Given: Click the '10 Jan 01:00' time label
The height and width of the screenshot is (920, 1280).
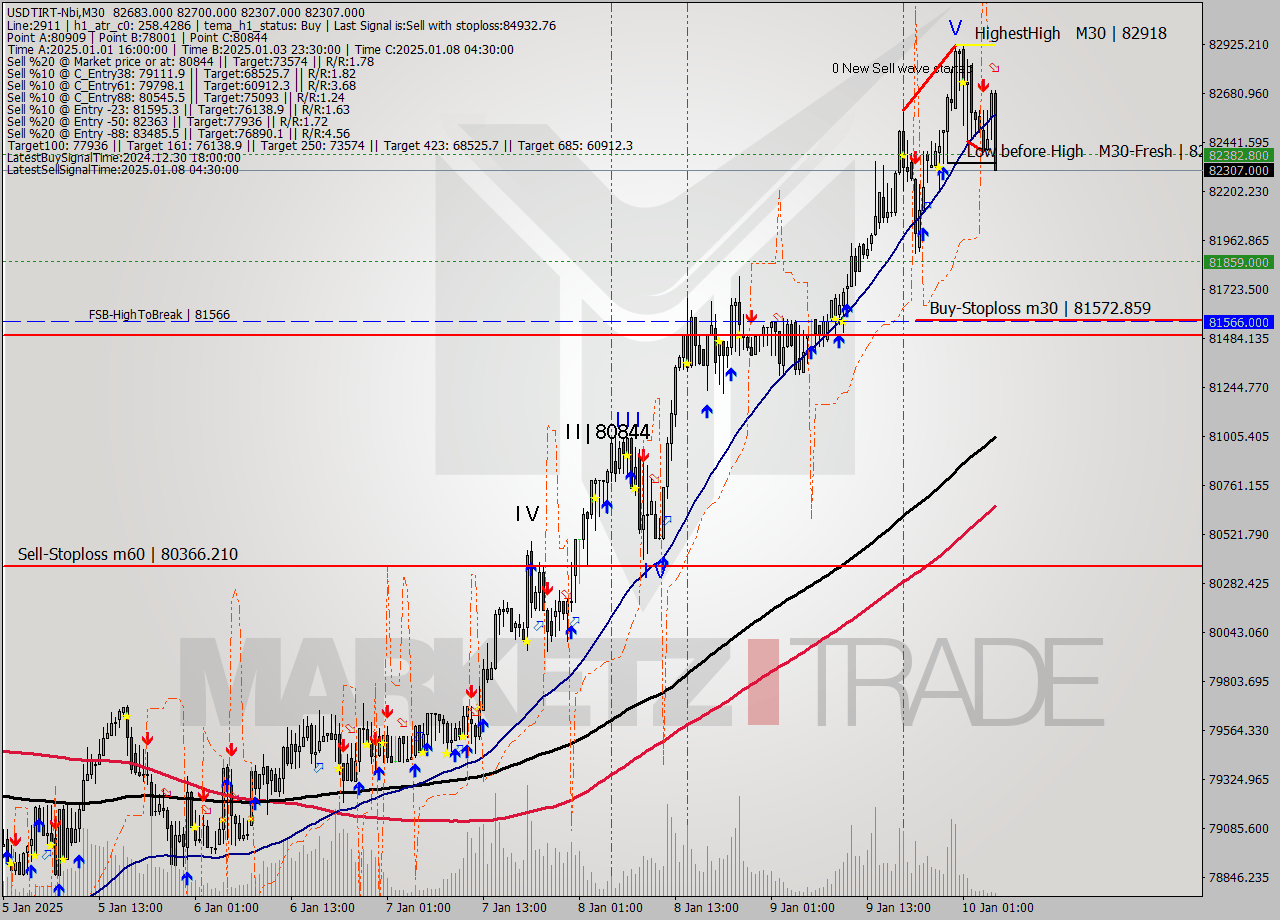Looking at the screenshot, I should (x=997, y=908).
